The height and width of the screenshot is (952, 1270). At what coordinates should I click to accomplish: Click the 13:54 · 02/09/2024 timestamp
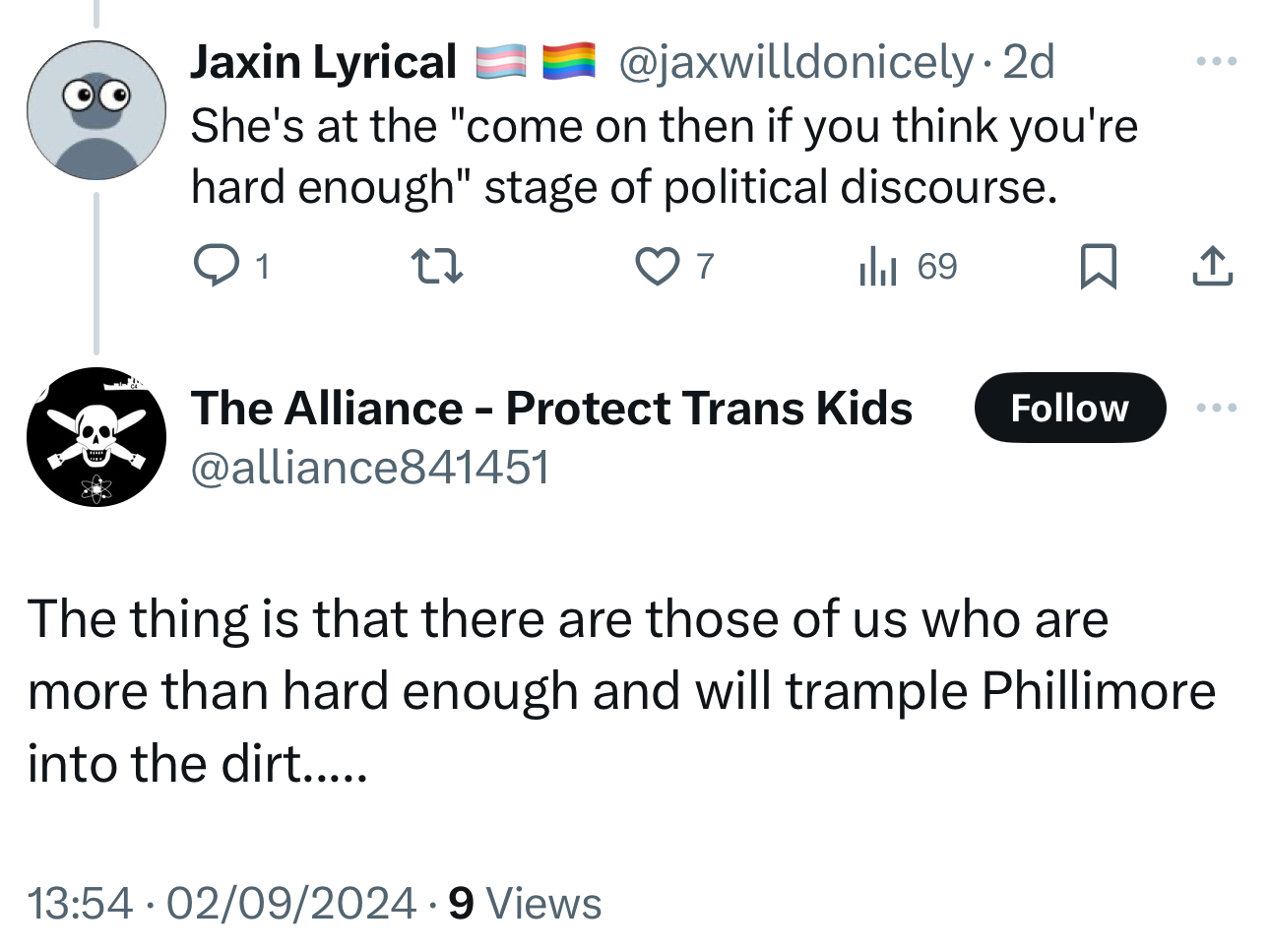(222, 903)
